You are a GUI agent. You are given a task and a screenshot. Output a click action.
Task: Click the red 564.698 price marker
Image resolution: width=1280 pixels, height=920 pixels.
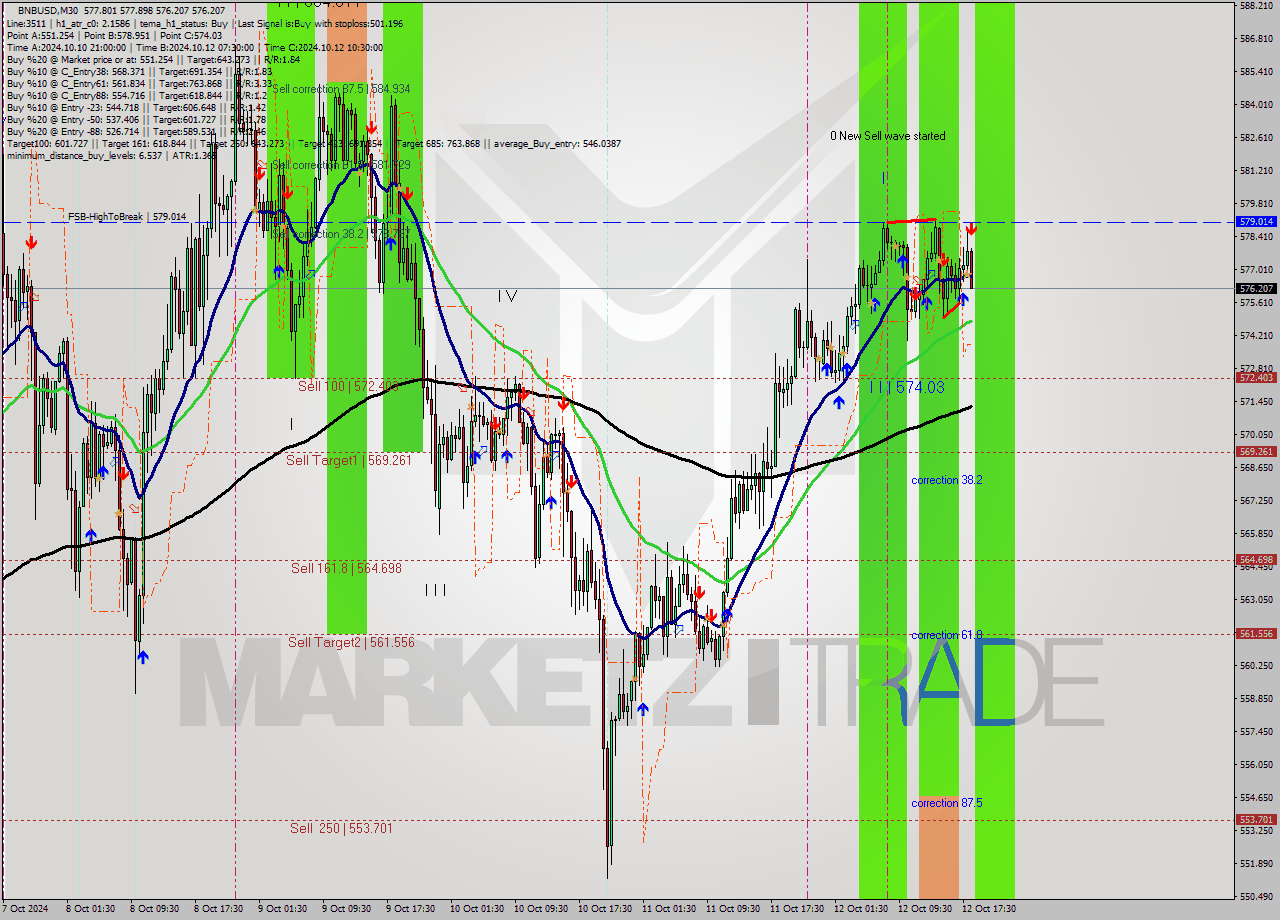(x=1256, y=559)
